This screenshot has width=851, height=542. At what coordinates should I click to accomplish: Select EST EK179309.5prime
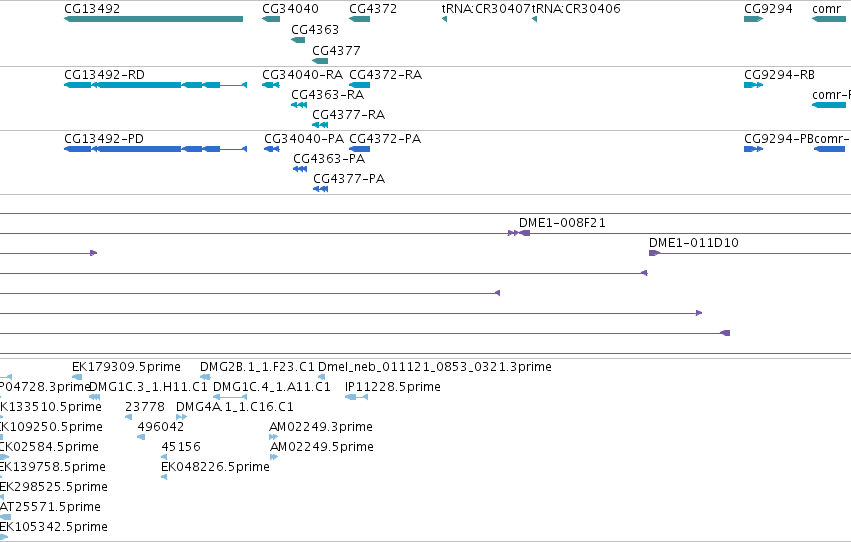(x=77, y=377)
